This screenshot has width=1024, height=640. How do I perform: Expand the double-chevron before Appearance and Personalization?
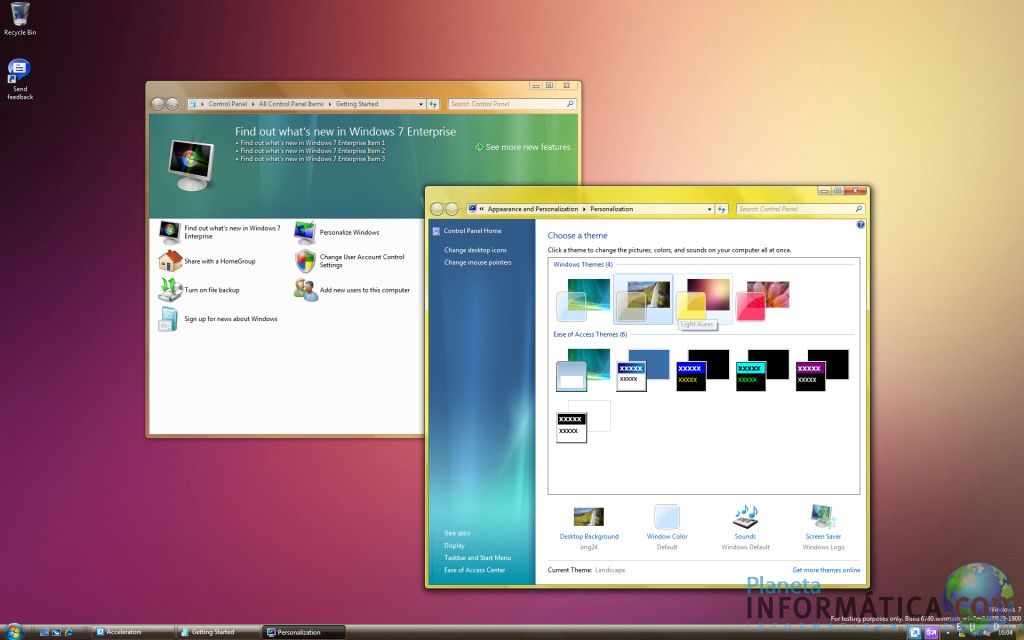click(x=482, y=209)
